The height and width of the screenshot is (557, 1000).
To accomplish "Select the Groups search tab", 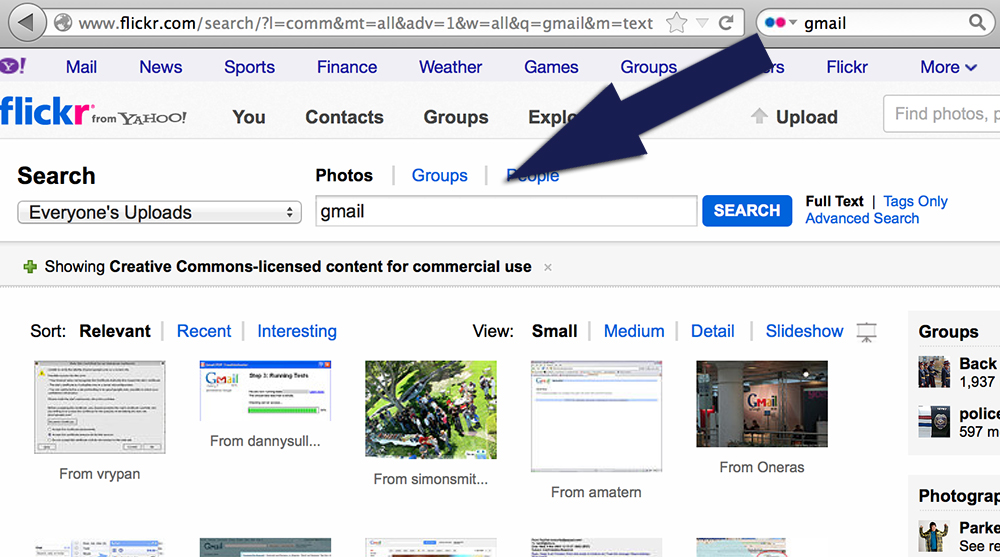I will 439,175.
